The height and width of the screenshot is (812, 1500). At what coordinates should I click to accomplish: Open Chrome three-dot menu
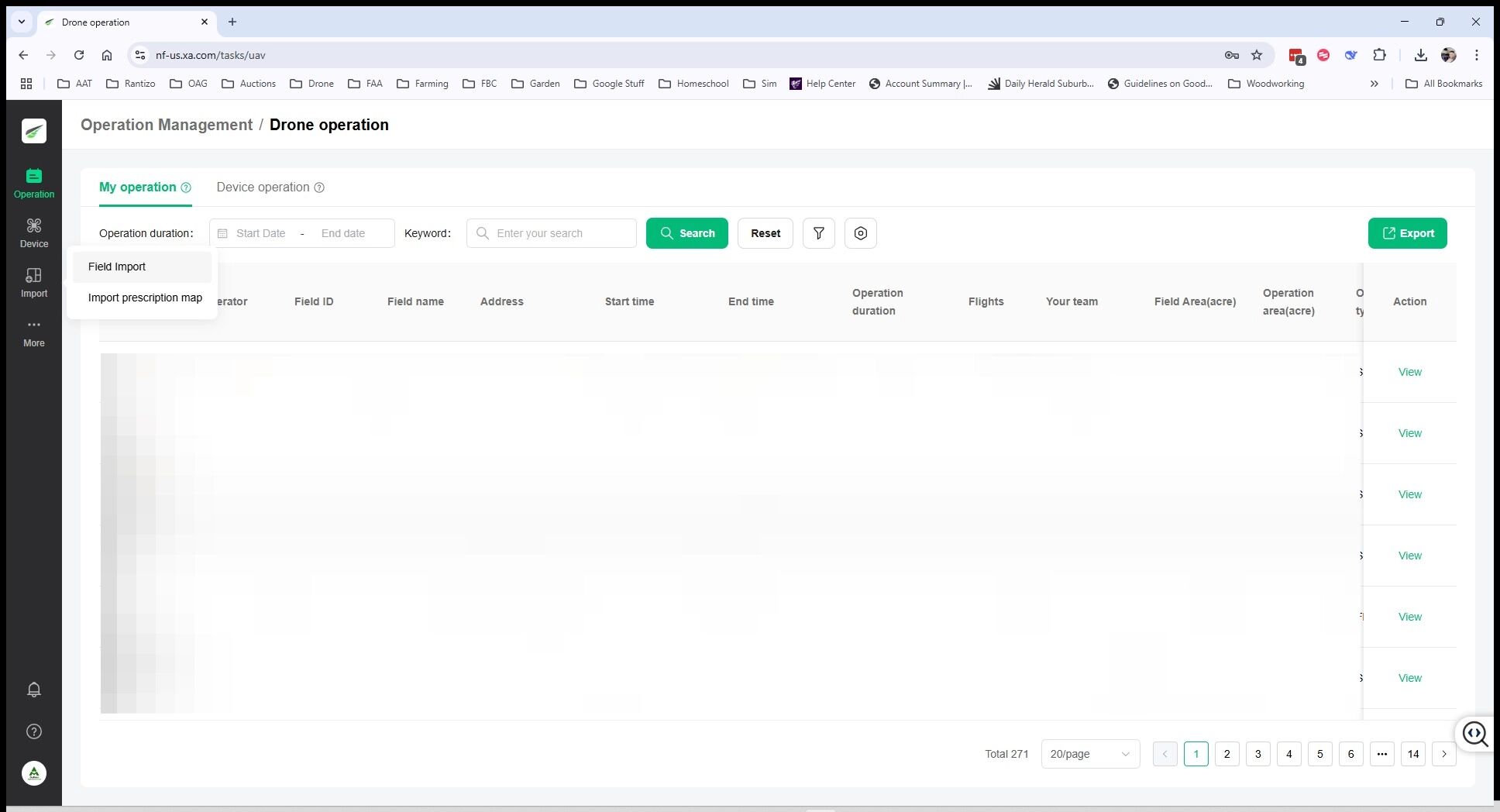coord(1477,55)
